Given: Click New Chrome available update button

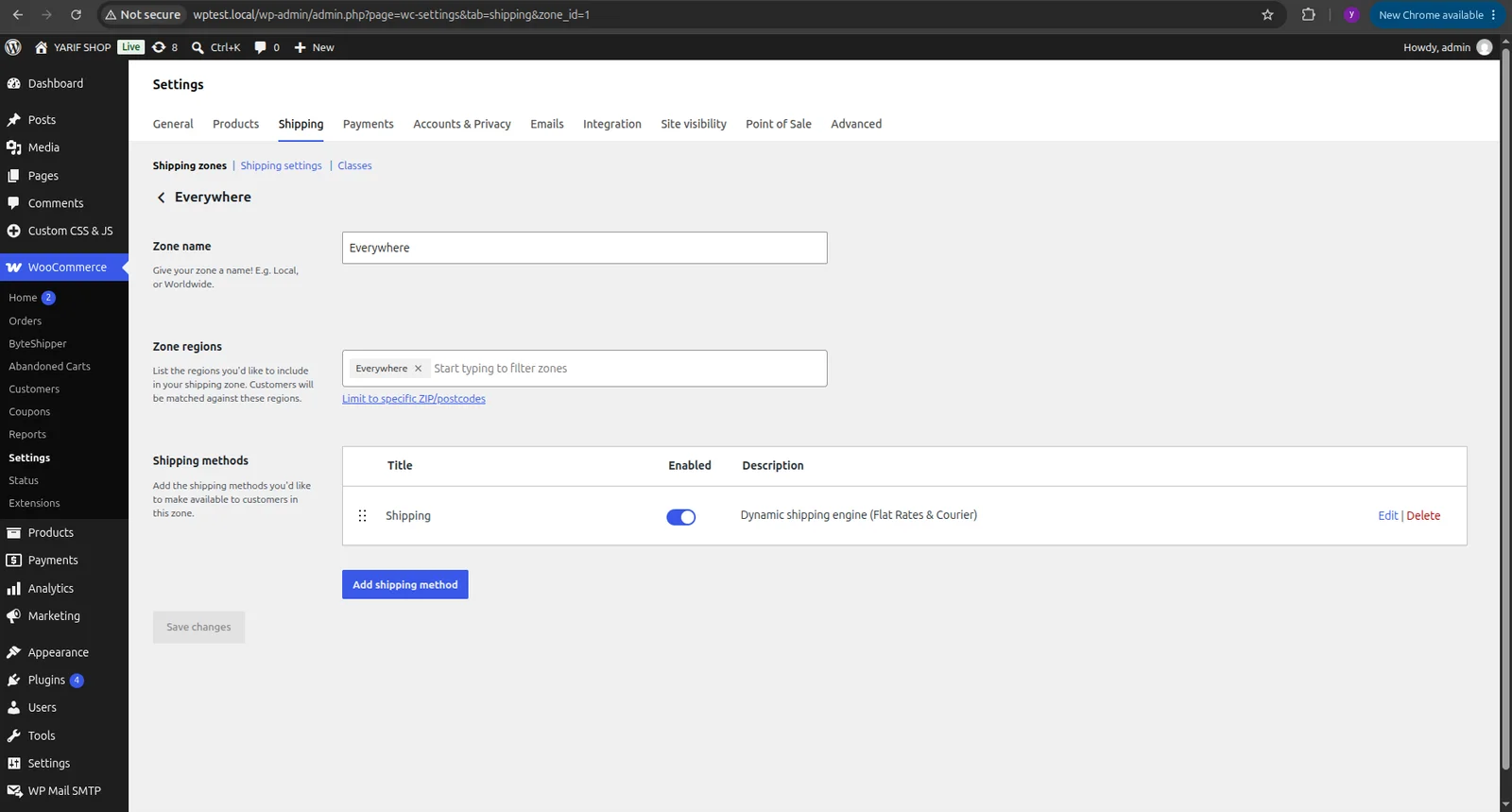Looking at the screenshot, I should (x=1436, y=15).
